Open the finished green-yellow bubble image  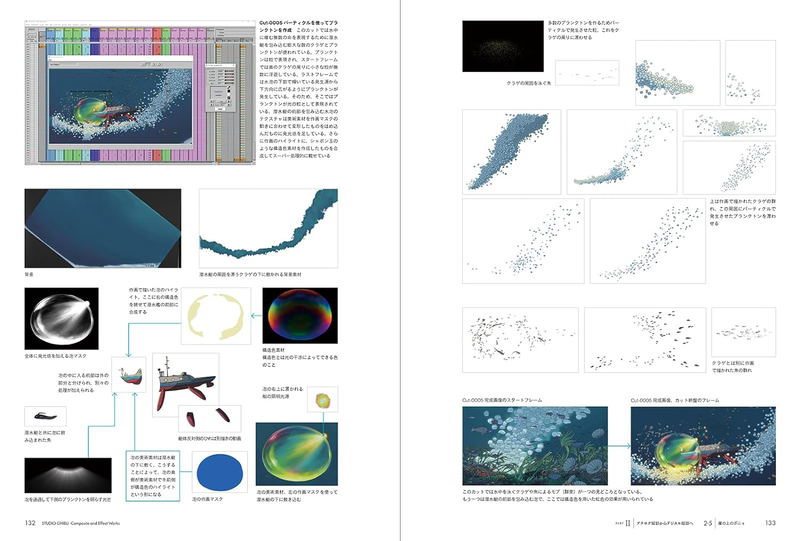point(296,454)
